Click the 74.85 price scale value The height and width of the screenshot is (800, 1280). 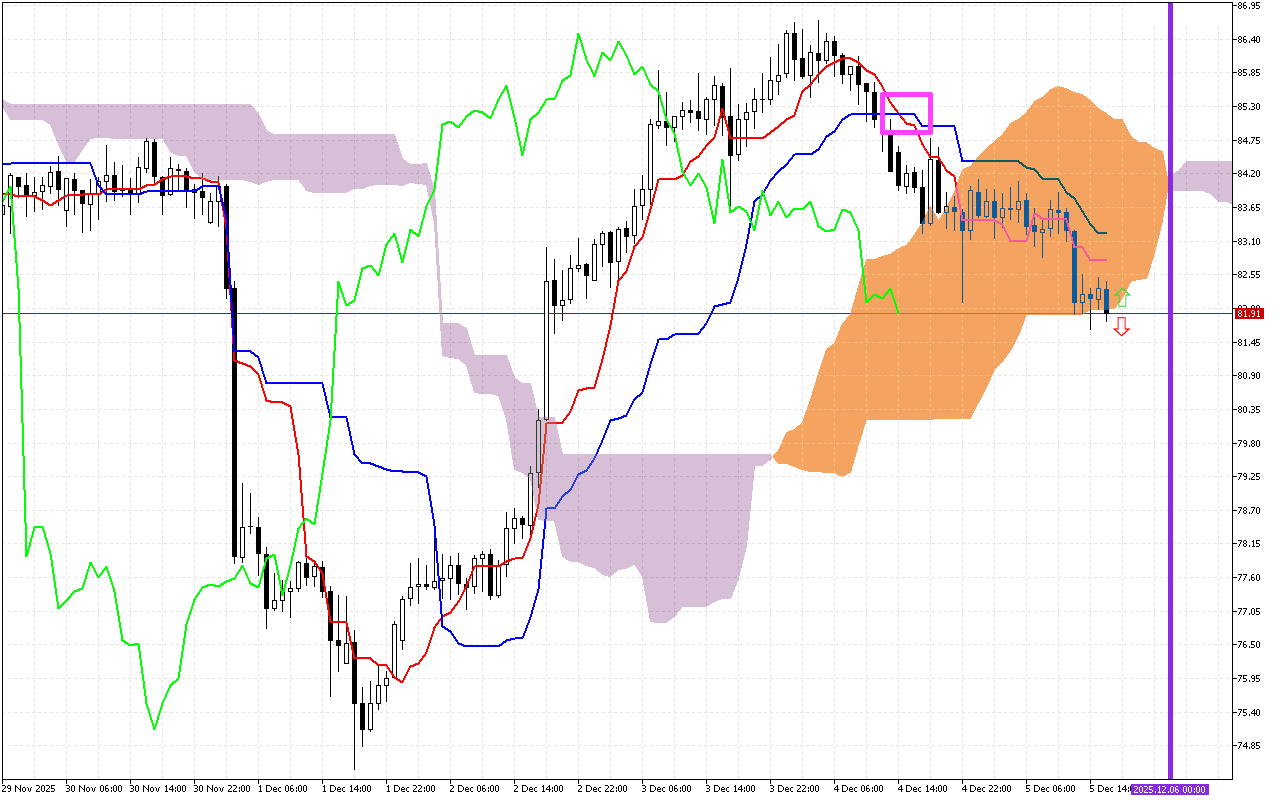pyautogui.click(x=1248, y=743)
